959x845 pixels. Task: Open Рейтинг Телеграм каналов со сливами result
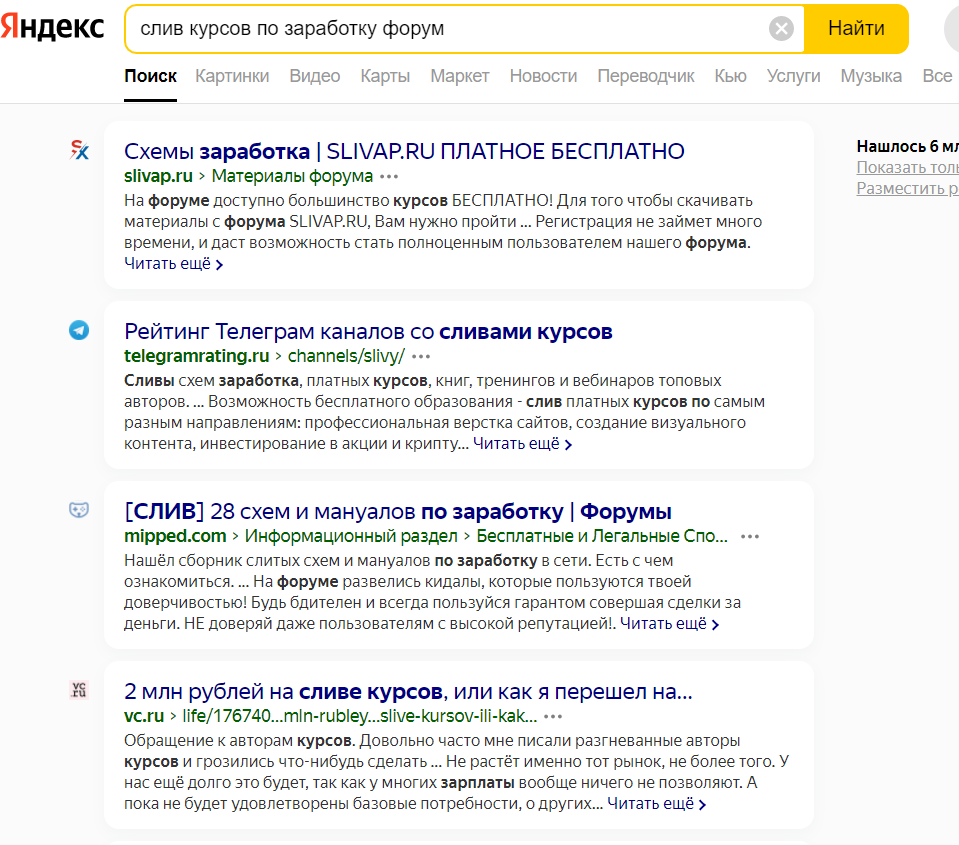[368, 331]
